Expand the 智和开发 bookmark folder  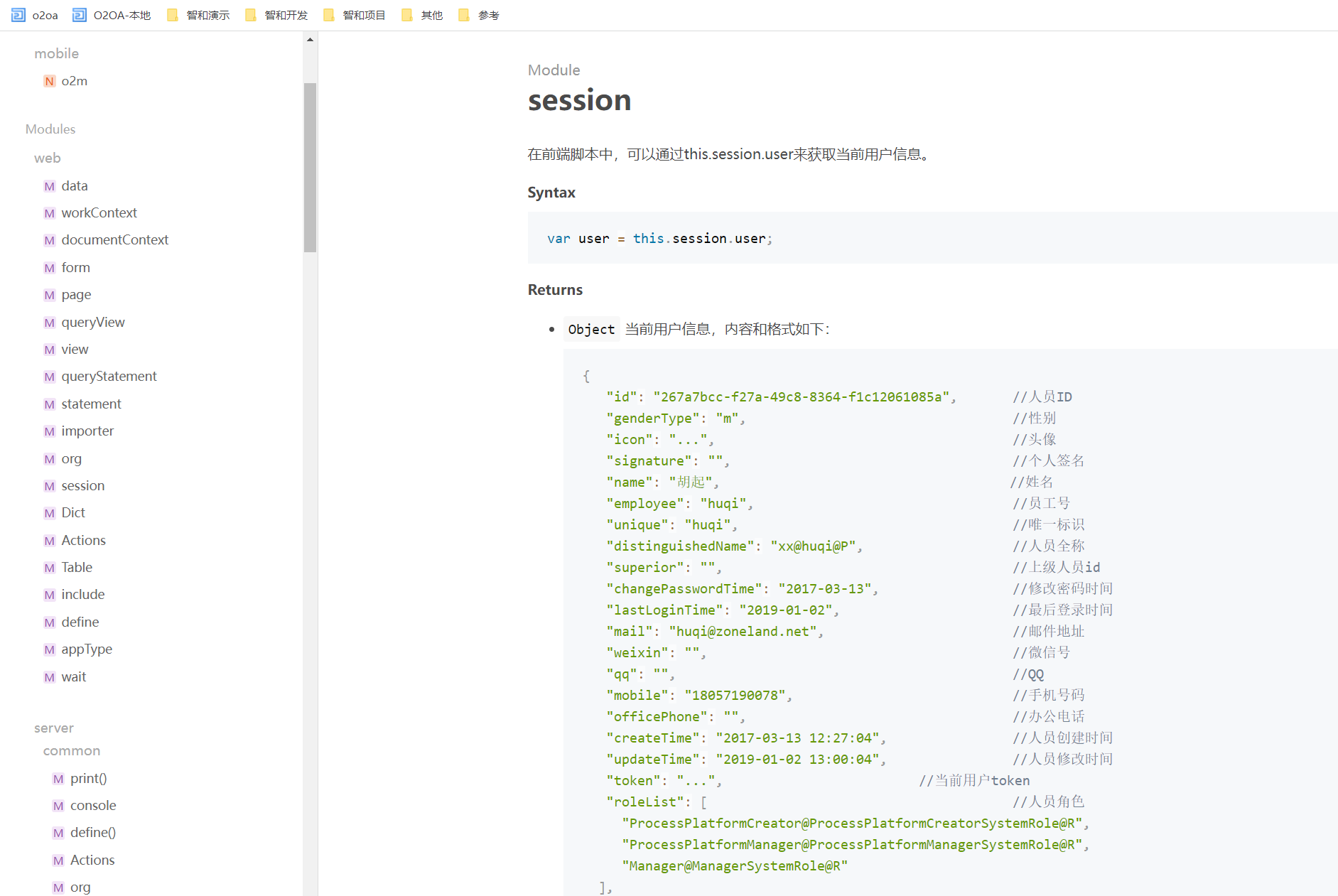tap(276, 15)
